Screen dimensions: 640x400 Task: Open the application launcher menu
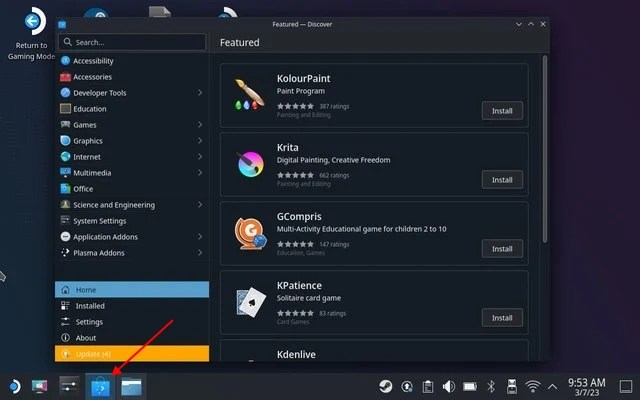coord(14,386)
